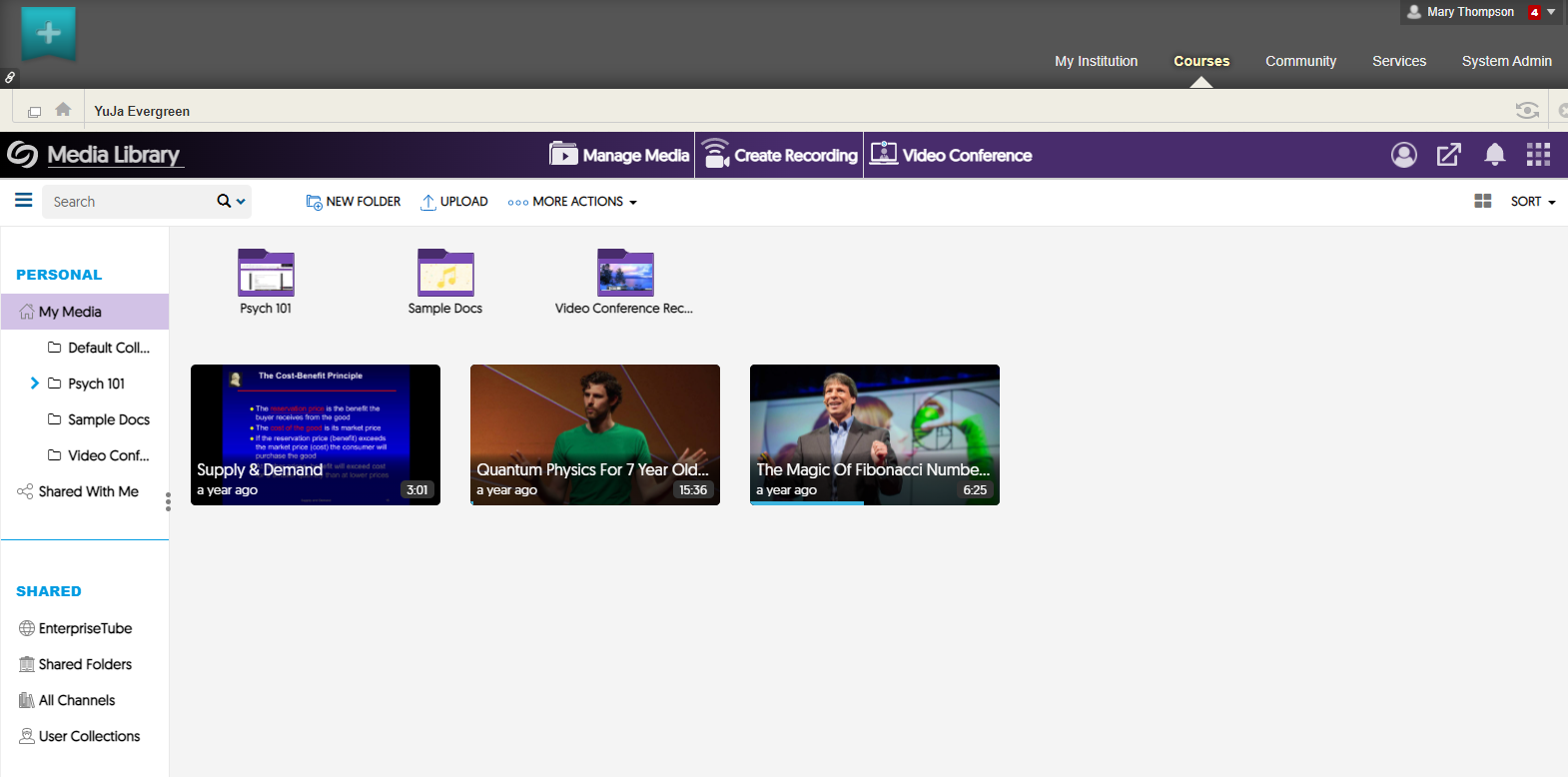Viewport: 1568px width, 777px height.
Task: Click the user avatar beside Mary Thompson
Action: tap(1414, 12)
